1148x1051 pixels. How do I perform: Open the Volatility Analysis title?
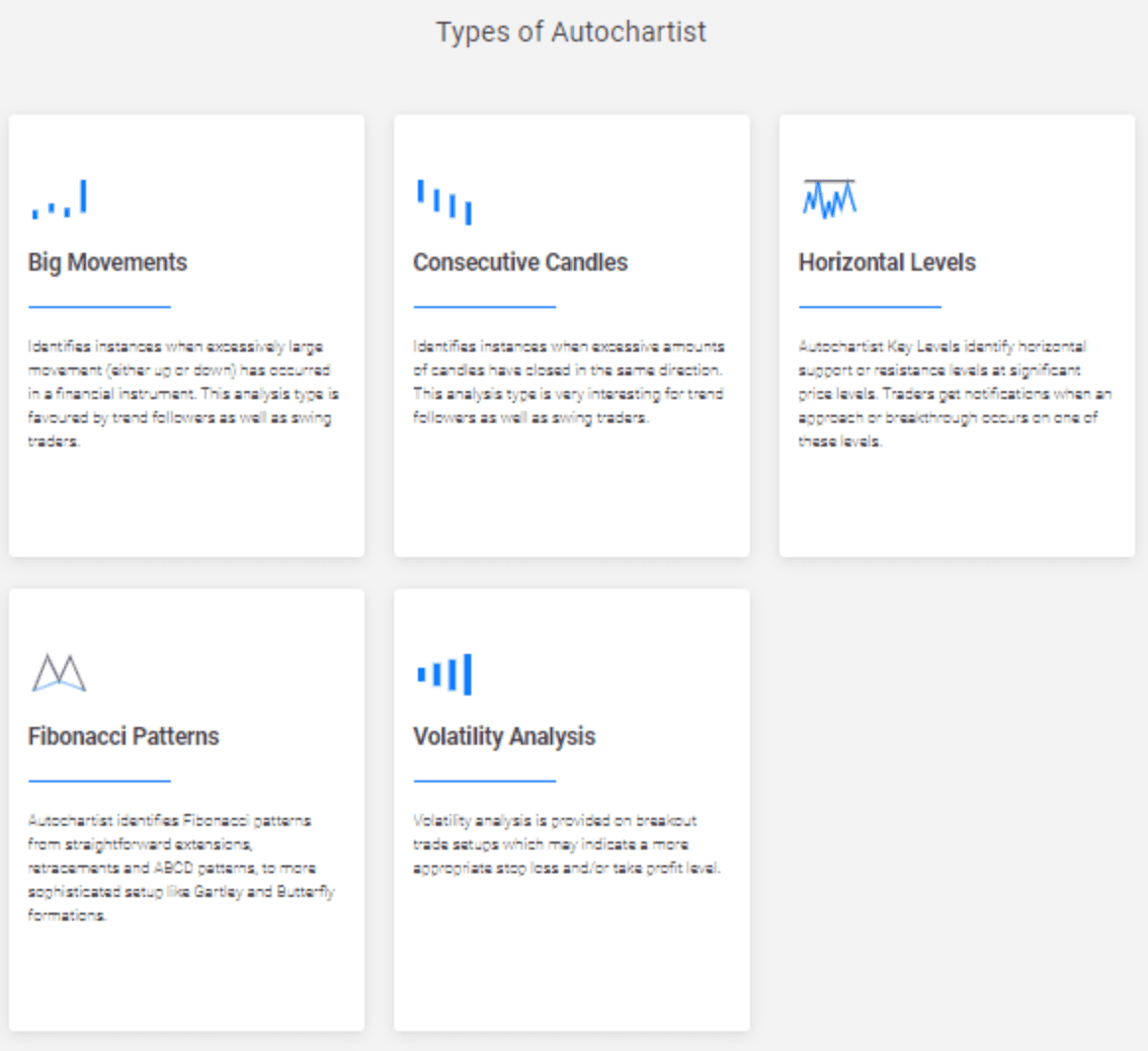tap(504, 737)
